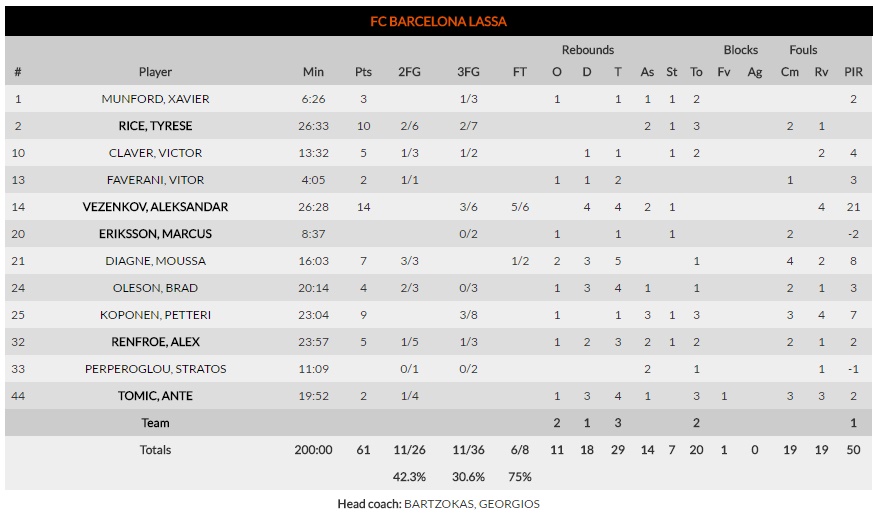Click the FC Barcelona Lassa header

[x=438, y=21]
